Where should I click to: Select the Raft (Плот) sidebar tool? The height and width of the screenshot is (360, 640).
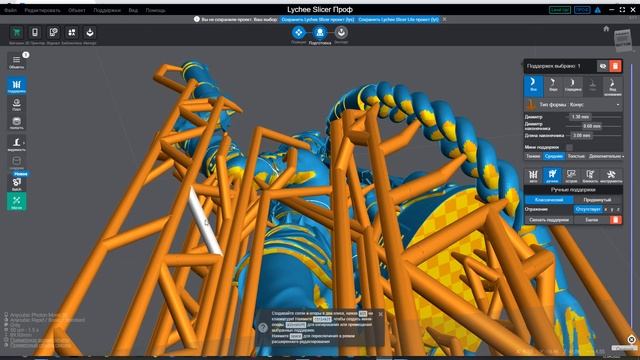[16, 104]
